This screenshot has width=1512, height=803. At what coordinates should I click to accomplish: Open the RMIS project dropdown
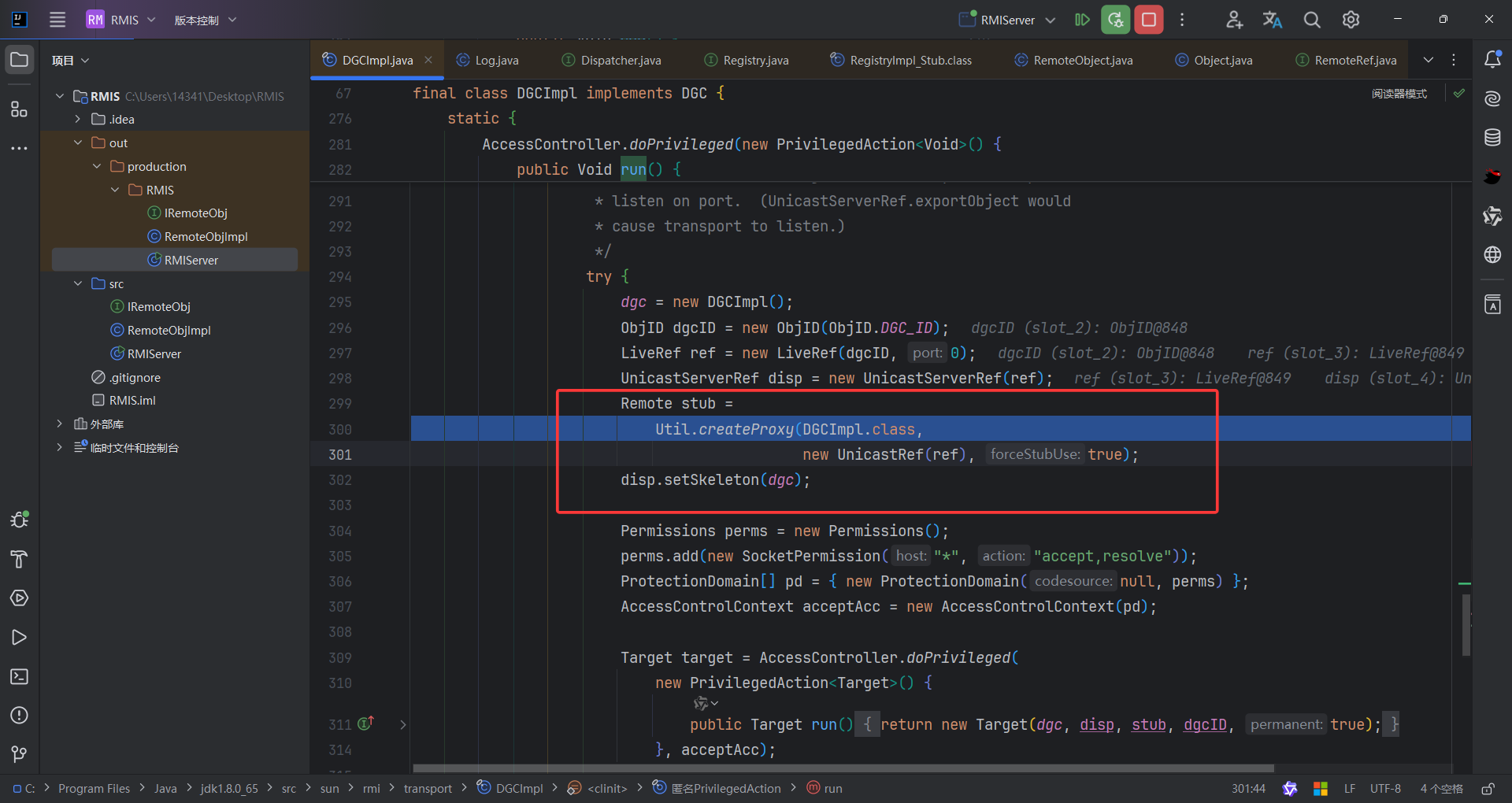121,20
